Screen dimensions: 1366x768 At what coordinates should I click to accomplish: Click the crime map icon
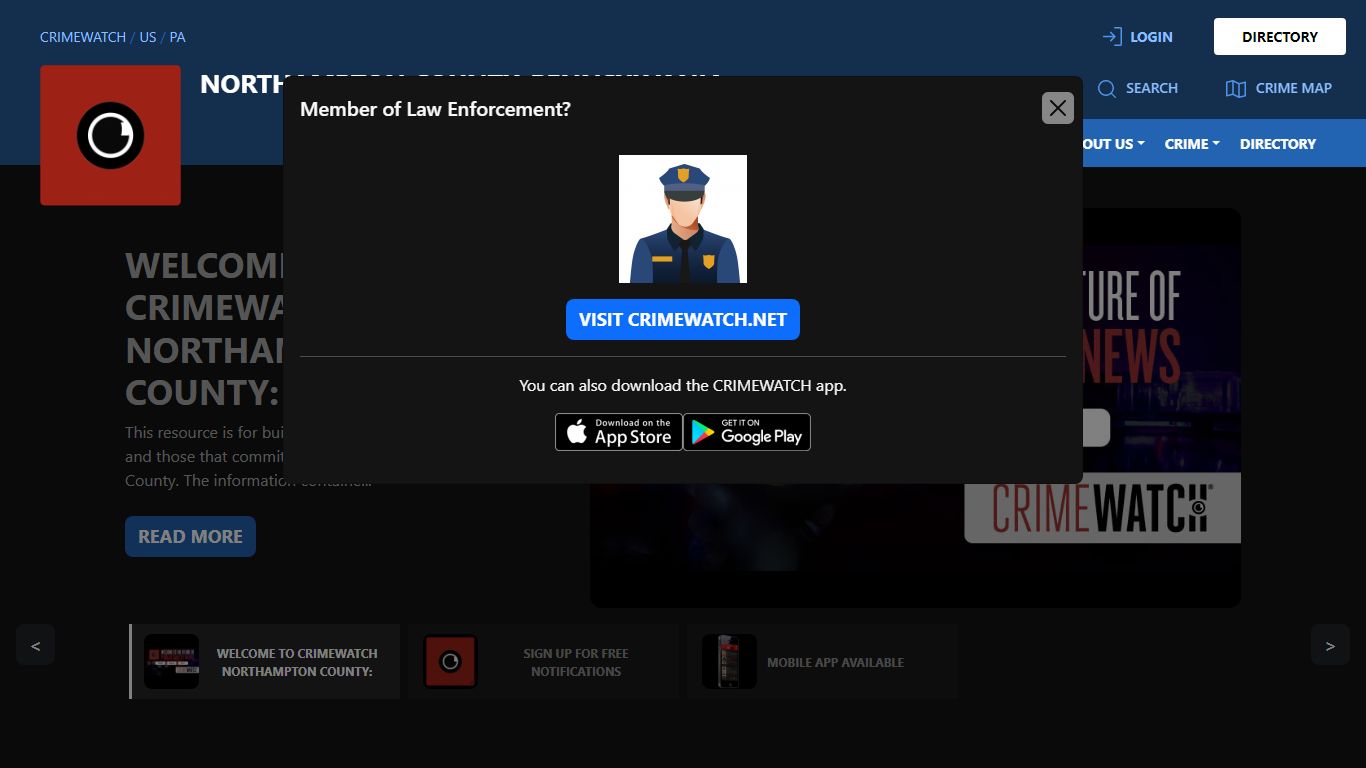tap(1236, 89)
